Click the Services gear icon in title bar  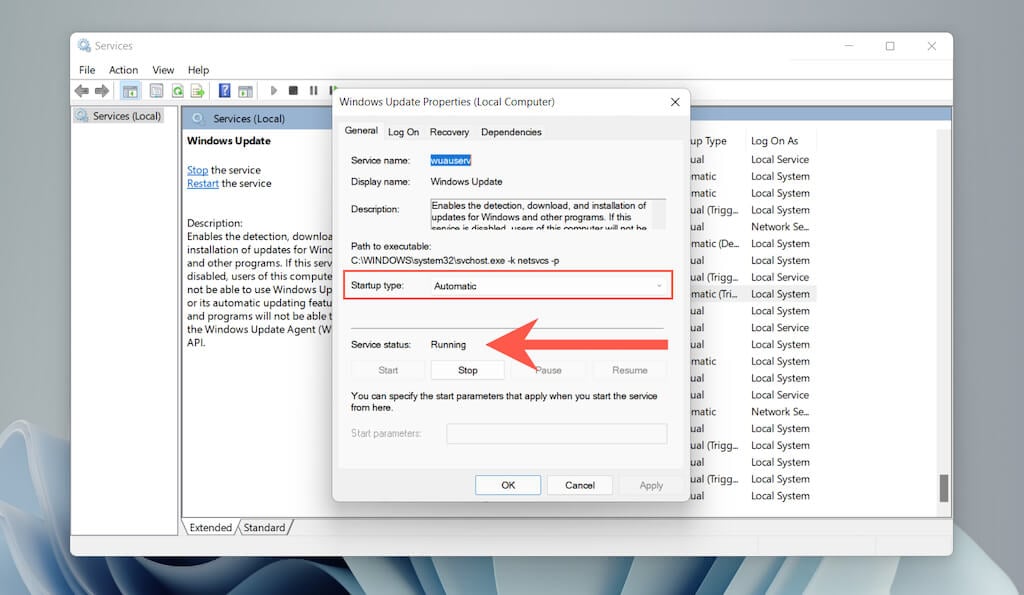tap(84, 45)
